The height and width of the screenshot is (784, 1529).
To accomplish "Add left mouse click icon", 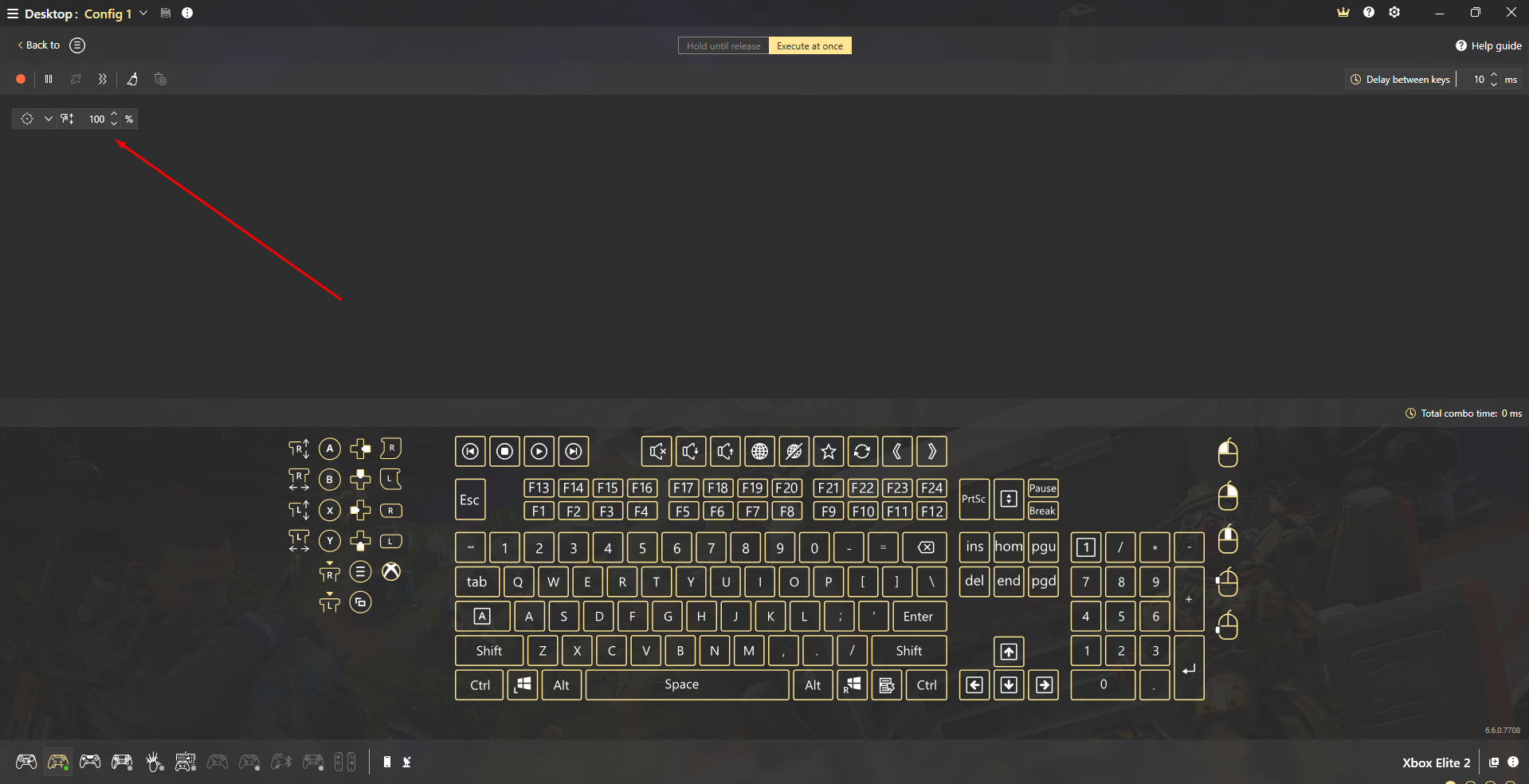I will pyautogui.click(x=1228, y=452).
